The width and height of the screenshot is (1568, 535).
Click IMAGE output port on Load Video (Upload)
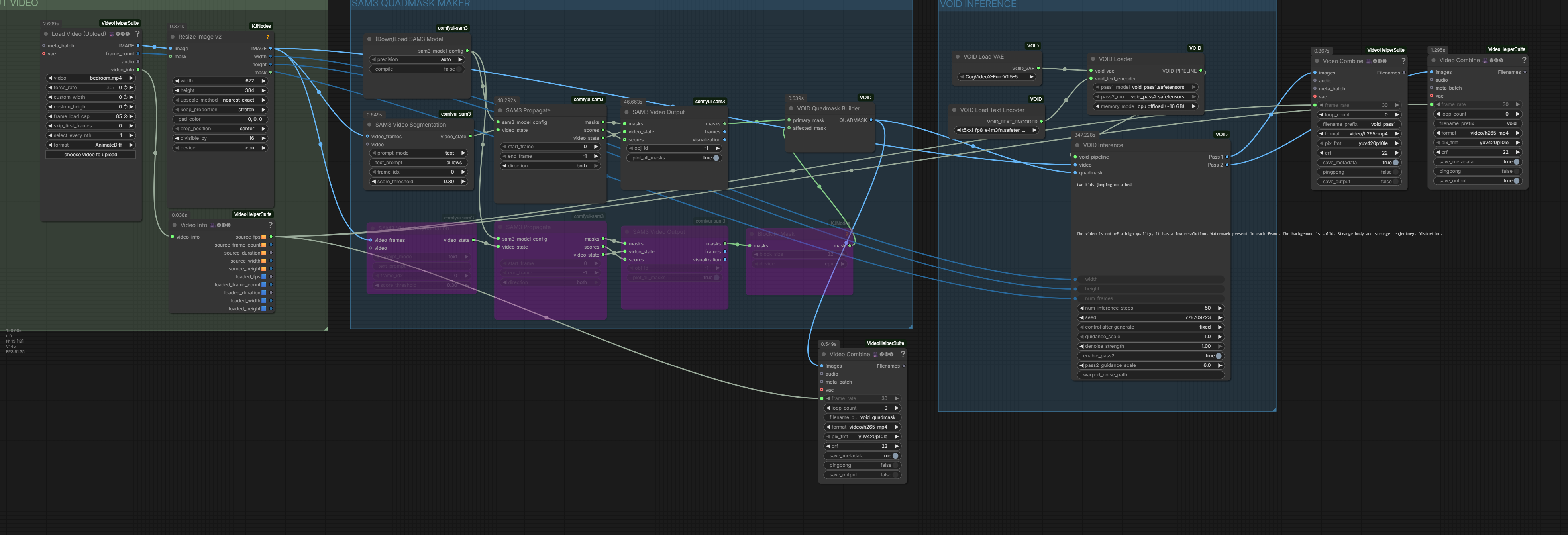138,46
